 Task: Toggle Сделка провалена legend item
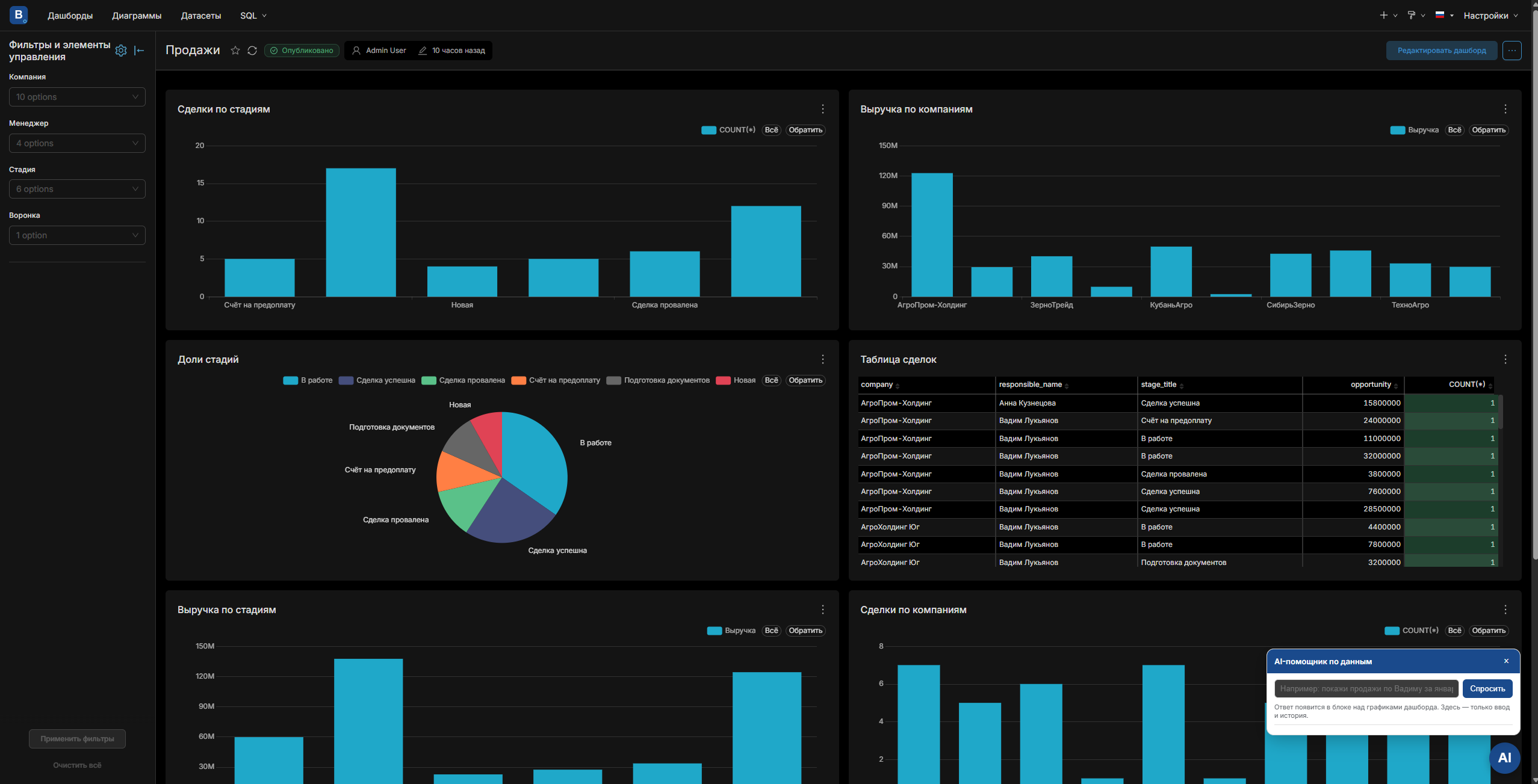[x=464, y=380]
